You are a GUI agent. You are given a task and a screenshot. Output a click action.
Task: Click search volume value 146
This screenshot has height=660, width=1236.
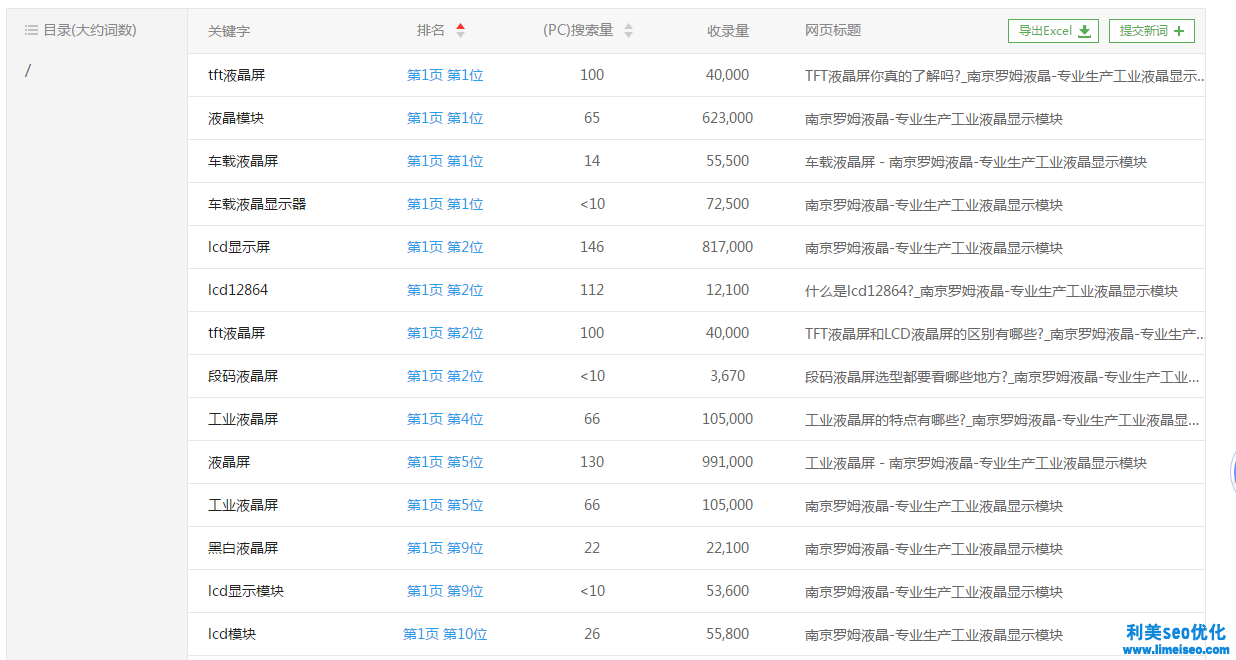[x=592, y=247]
